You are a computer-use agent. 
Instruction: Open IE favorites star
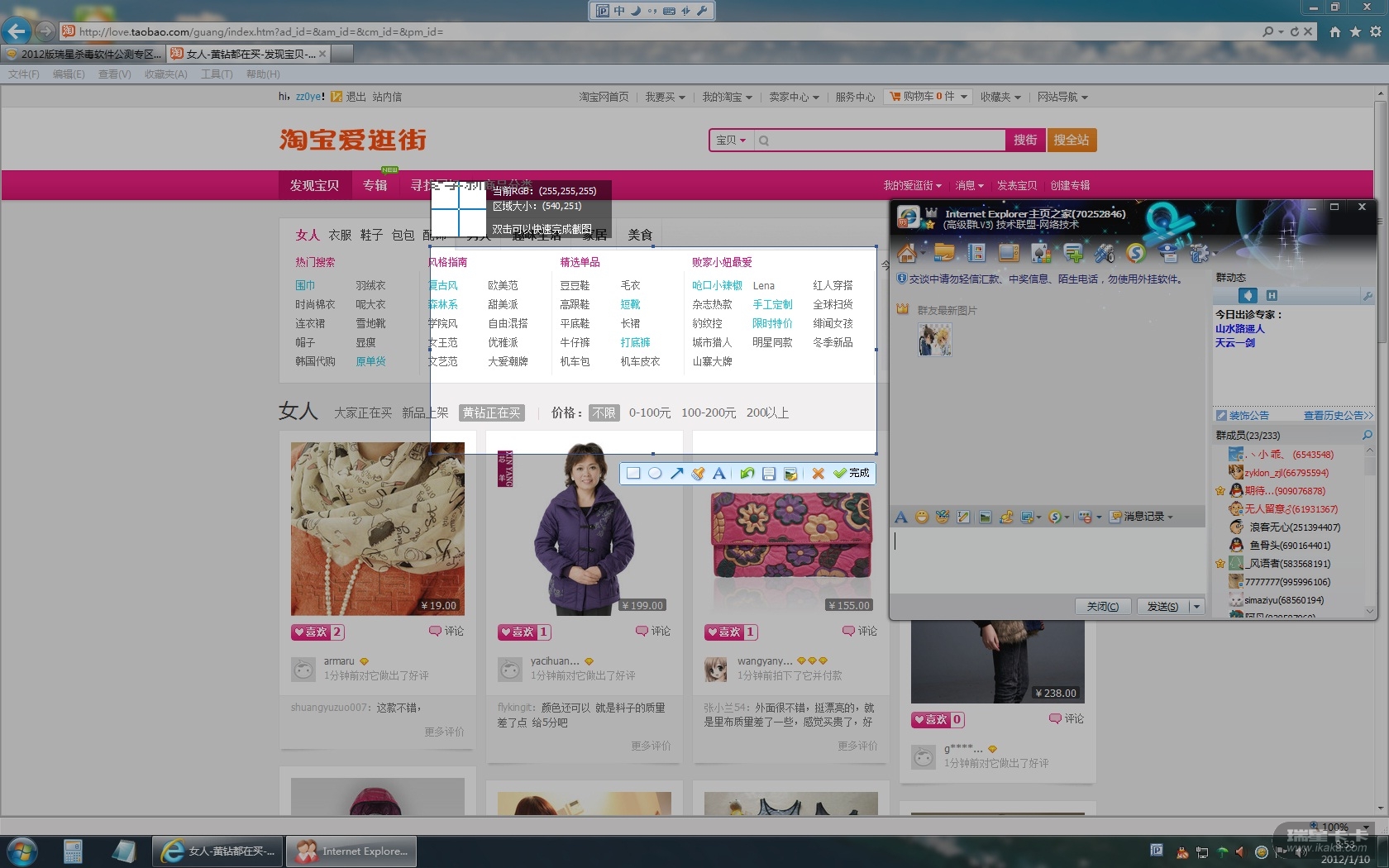1355,31
